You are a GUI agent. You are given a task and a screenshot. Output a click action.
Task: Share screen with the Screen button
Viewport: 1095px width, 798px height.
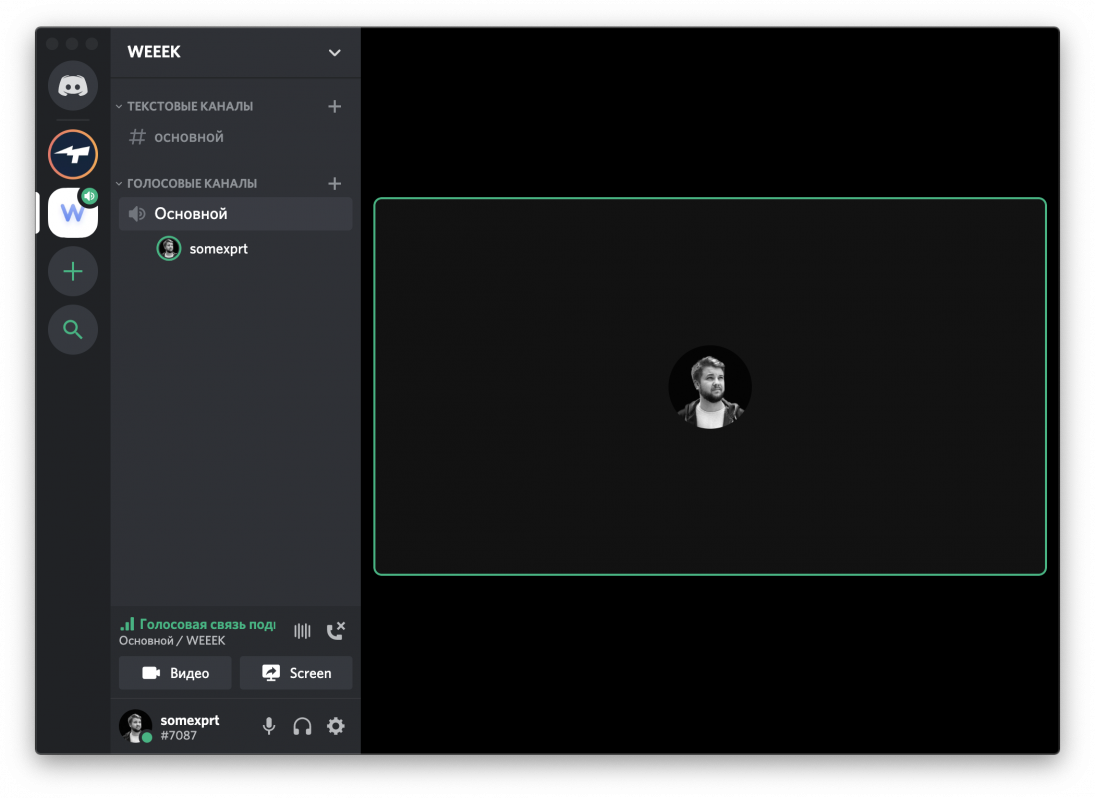296,673
